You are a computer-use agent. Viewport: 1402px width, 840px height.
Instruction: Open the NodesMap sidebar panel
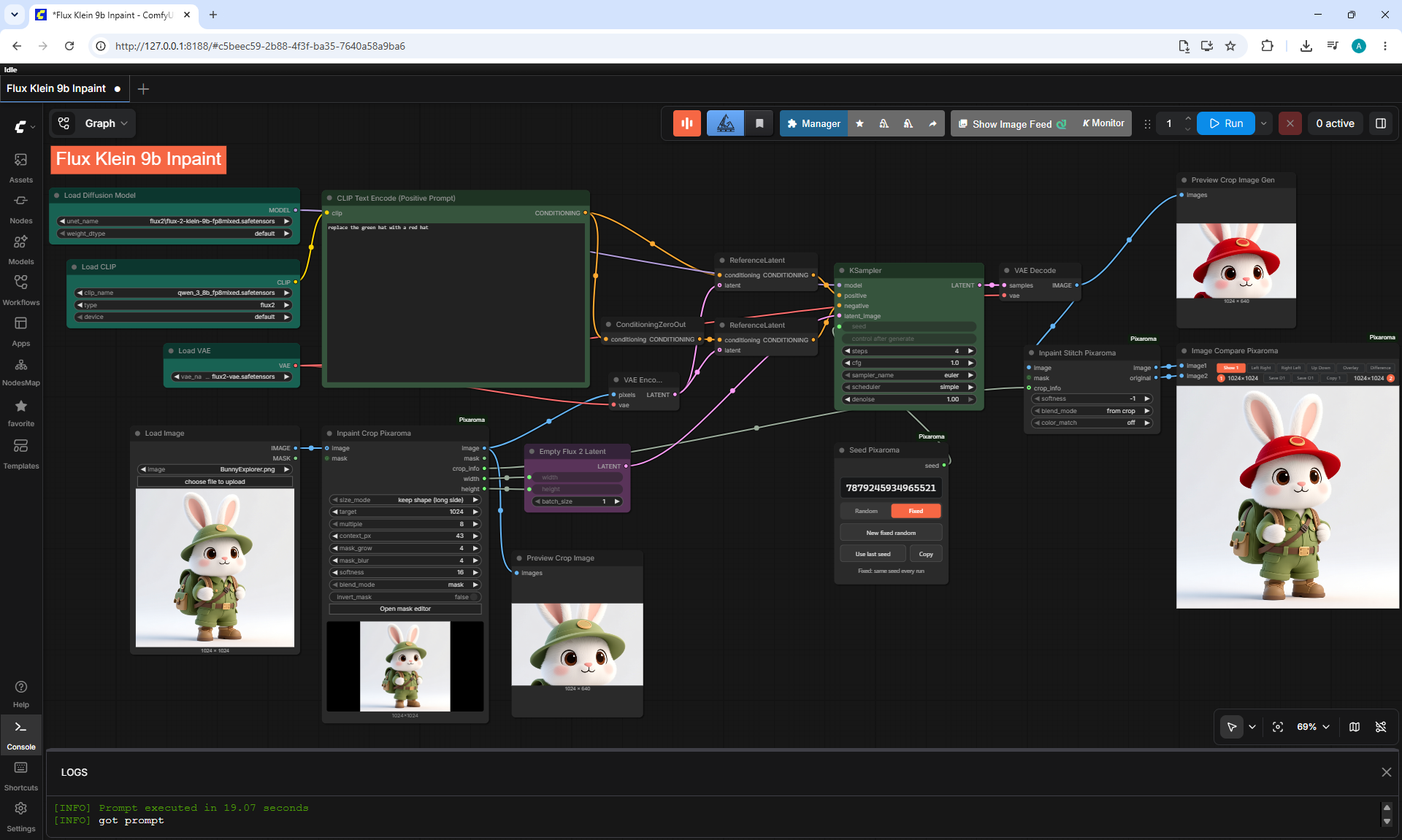tap(21, 372)
